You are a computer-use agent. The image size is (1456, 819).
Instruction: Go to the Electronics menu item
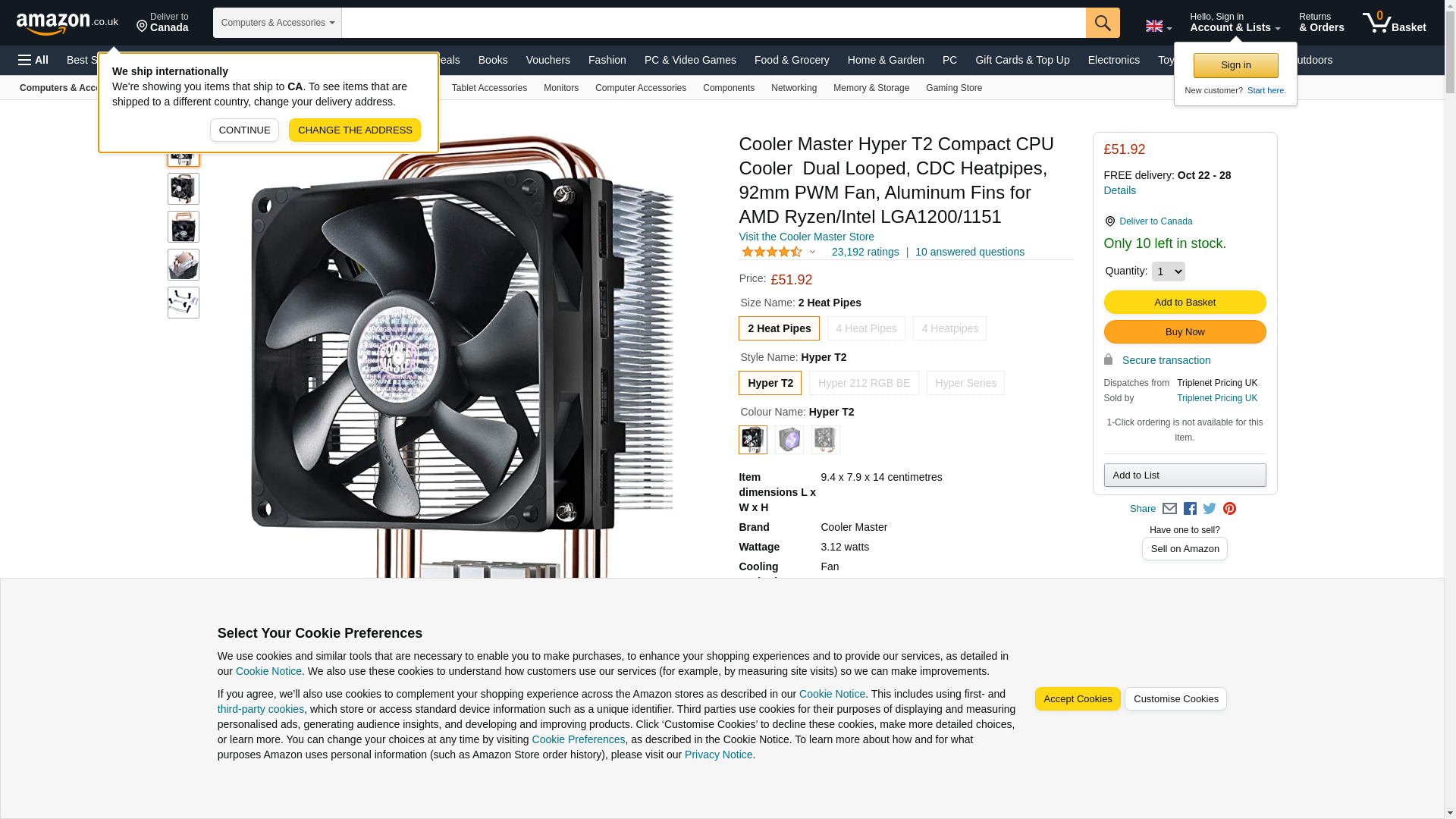tap(1113, 60)
